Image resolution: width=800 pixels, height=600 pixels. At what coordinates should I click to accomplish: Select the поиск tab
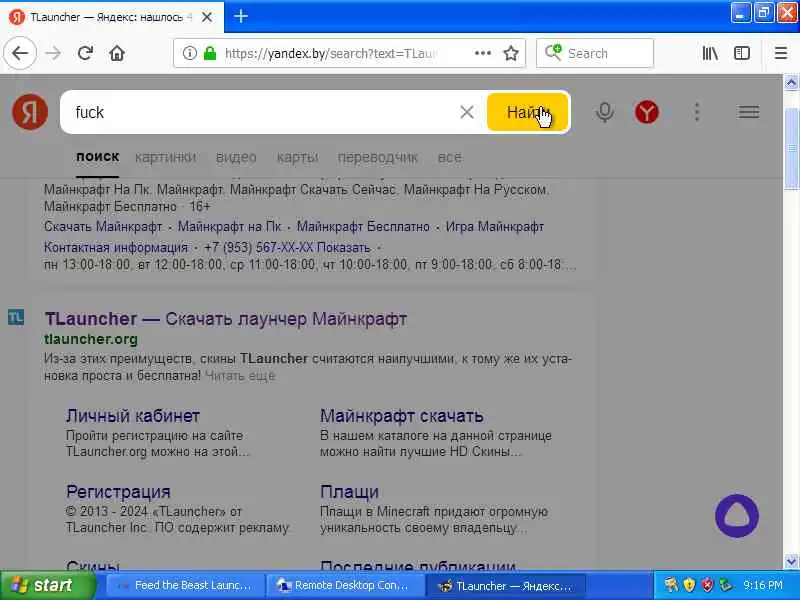(97, 157)
